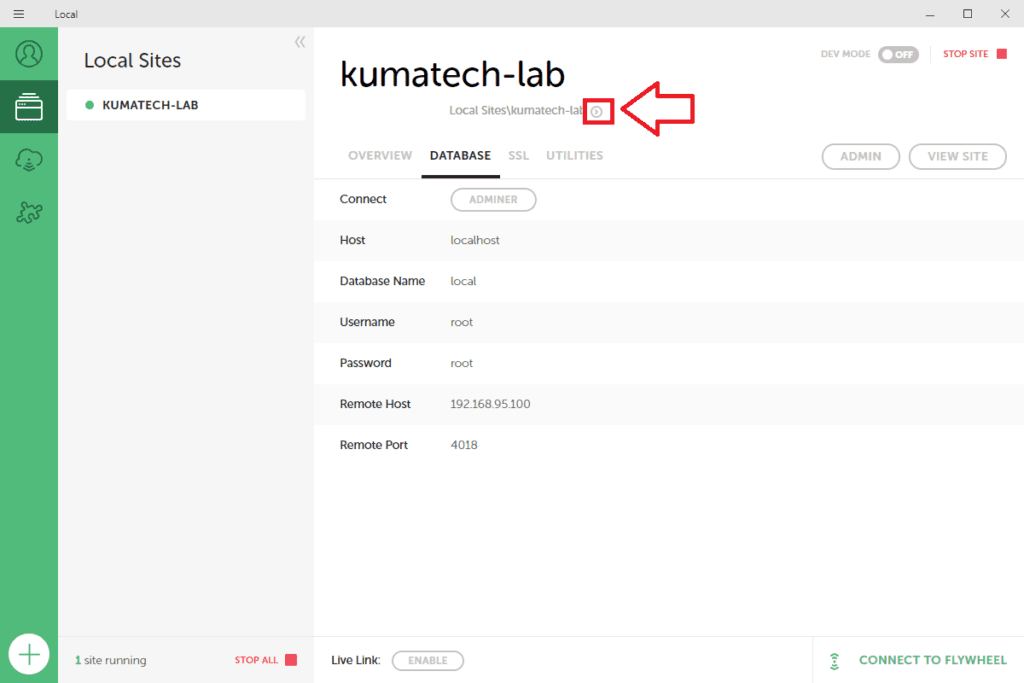Screen dimensions: 1024x683
Task: Open the user account avatar
Action: [29, 54]
